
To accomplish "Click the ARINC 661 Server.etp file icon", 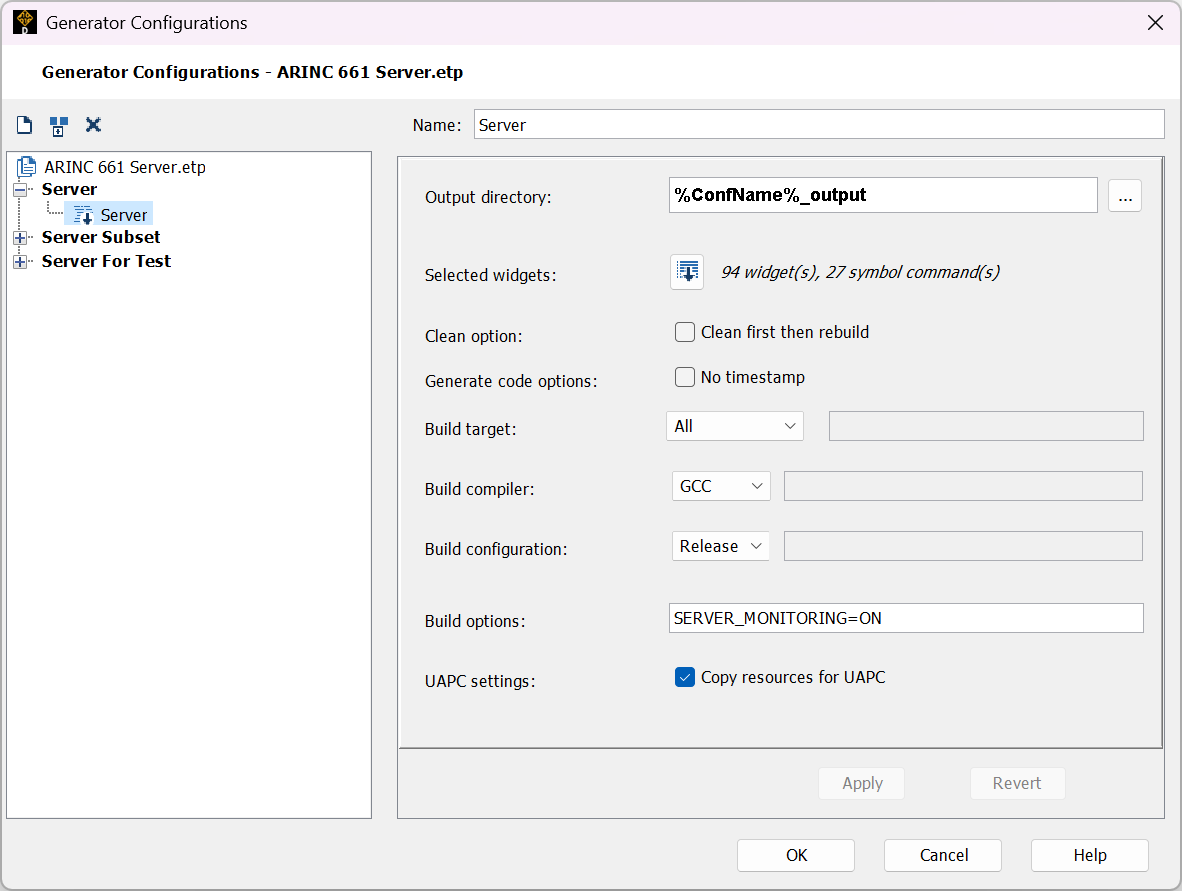I will point(27,167).
